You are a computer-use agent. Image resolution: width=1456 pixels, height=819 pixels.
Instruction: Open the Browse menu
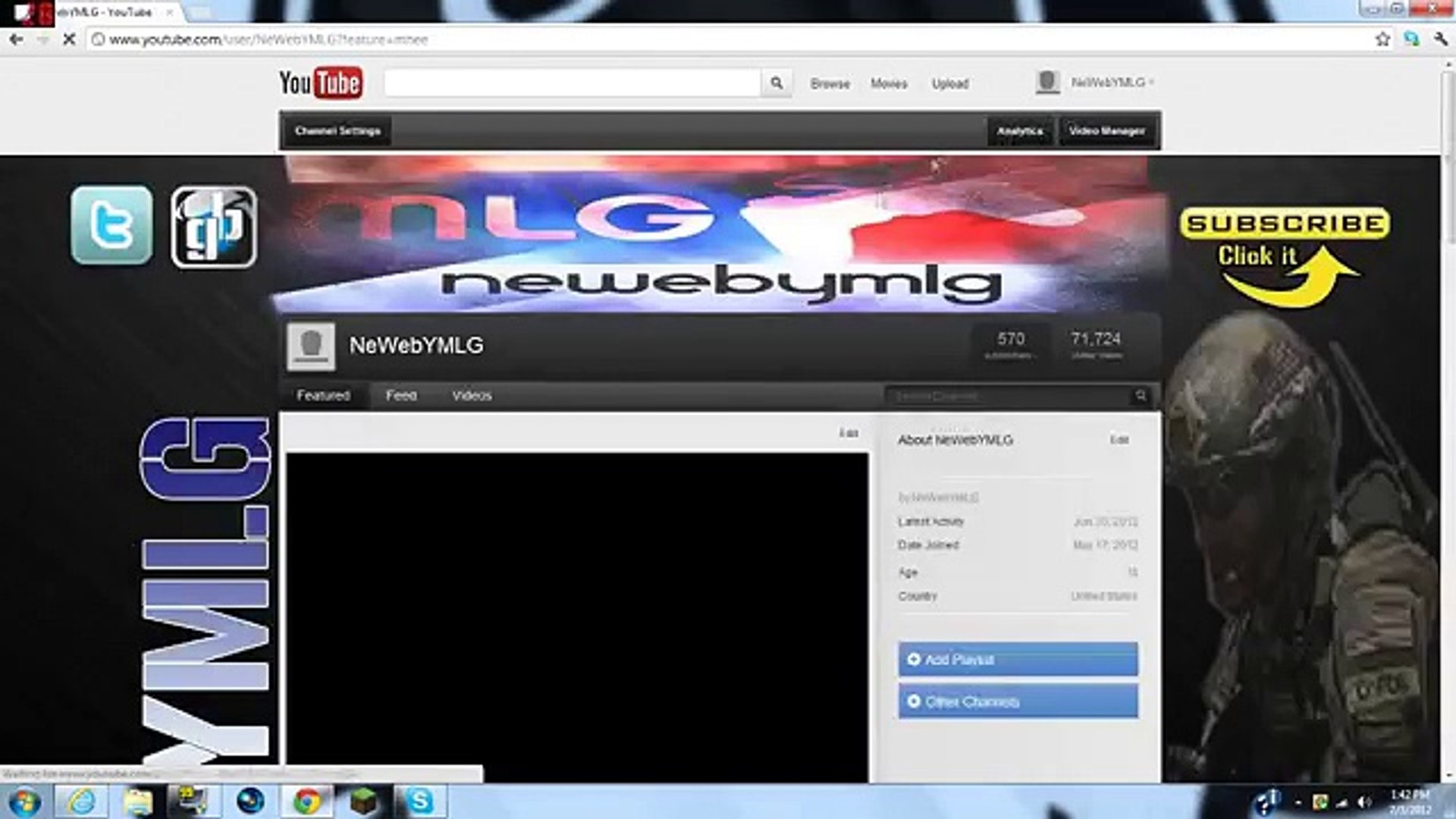tap(830, 83)
